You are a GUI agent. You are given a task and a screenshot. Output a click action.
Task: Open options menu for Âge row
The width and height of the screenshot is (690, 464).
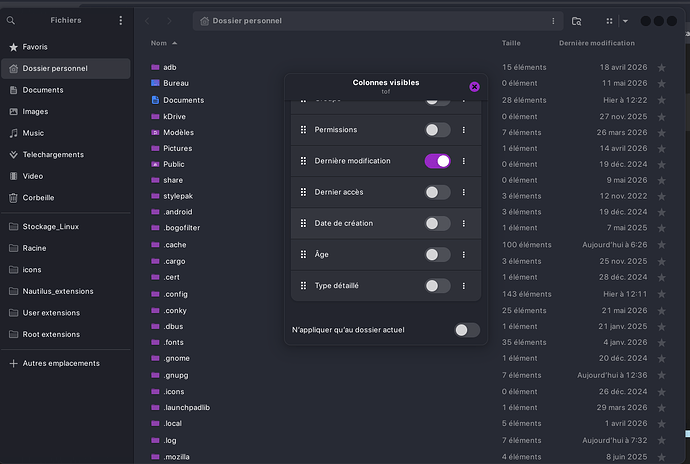[463, 255]
